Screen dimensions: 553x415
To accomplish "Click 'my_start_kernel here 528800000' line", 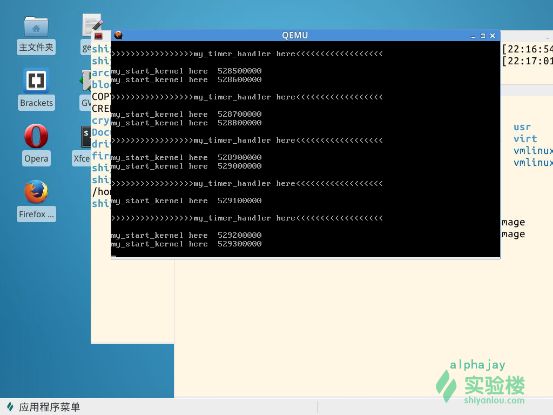I will (187, 123).
